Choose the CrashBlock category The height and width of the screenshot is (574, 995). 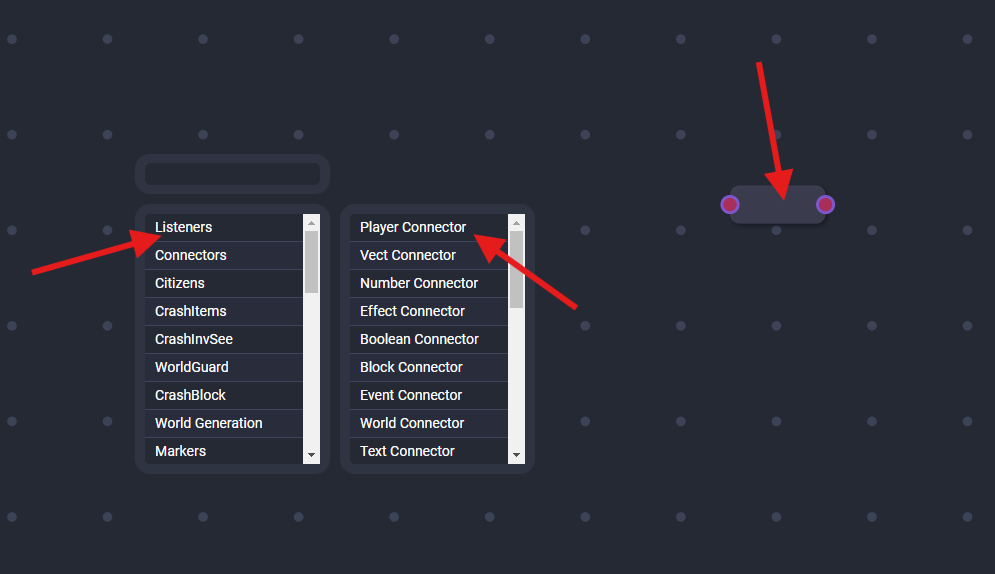tap(223, 395)
